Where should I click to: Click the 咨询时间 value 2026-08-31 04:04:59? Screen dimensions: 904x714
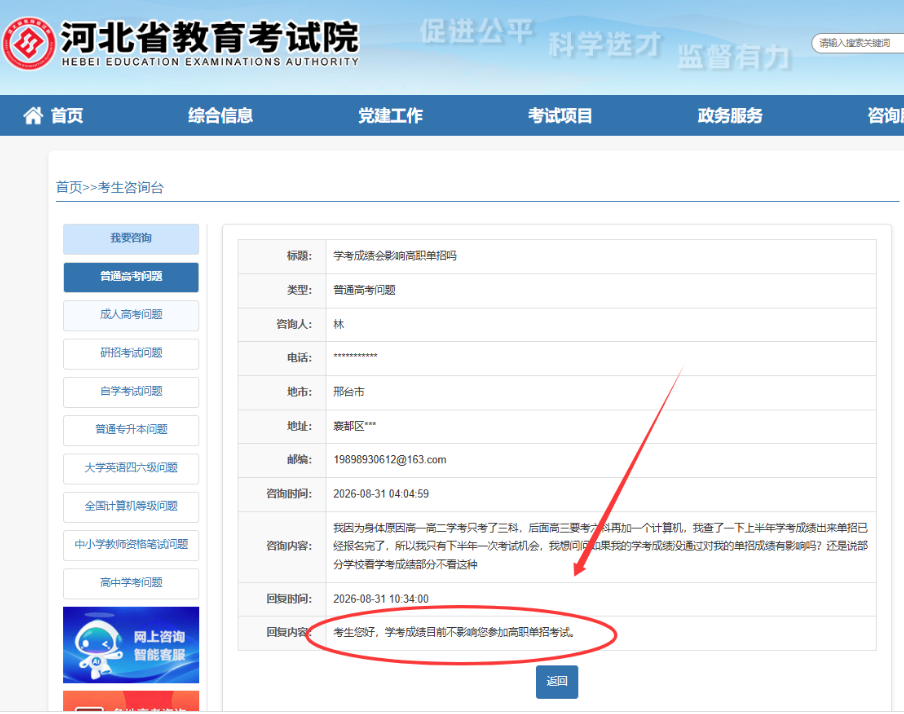pos(381,494)
